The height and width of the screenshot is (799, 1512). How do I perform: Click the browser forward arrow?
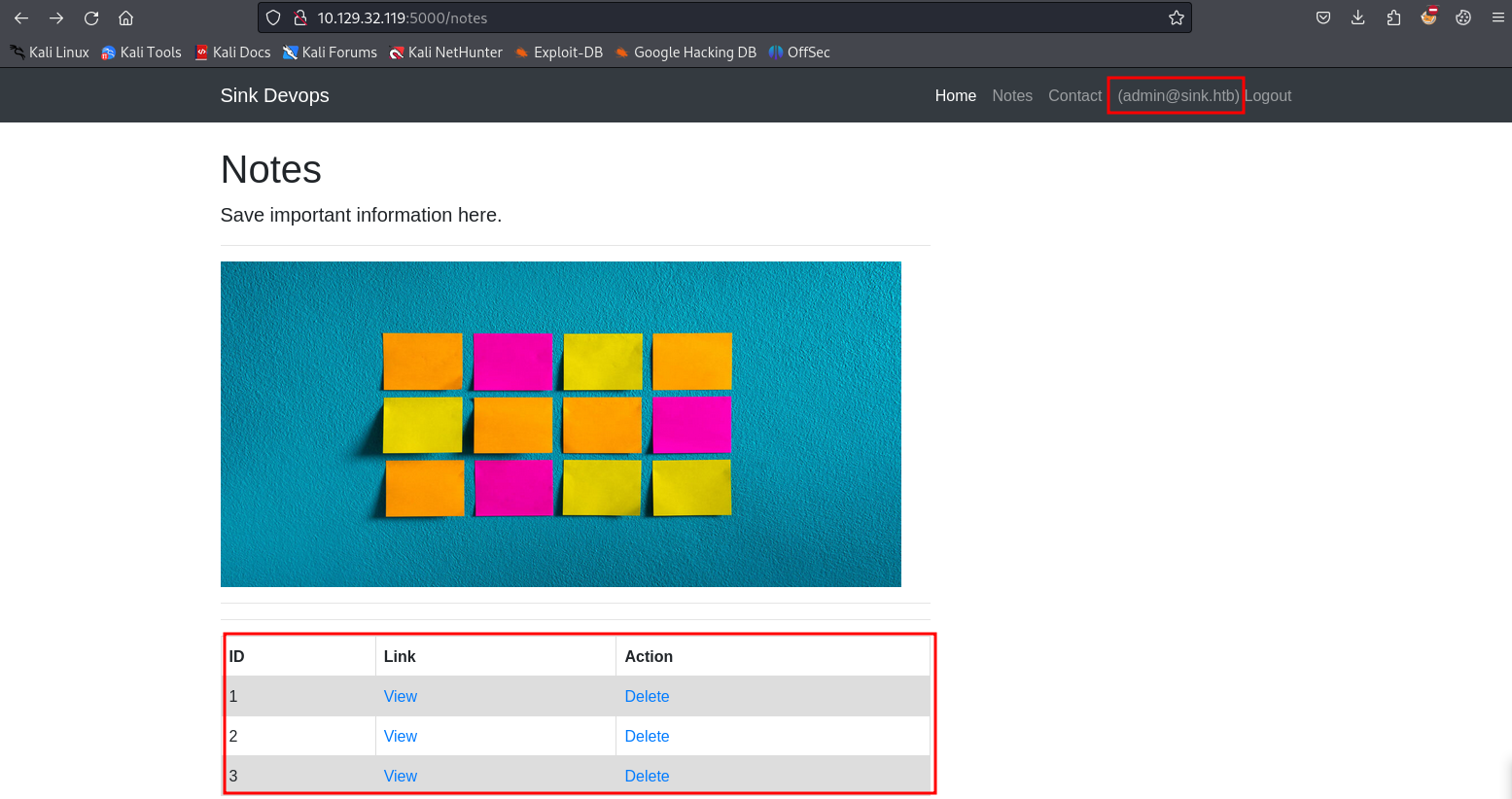coord(56,17)
